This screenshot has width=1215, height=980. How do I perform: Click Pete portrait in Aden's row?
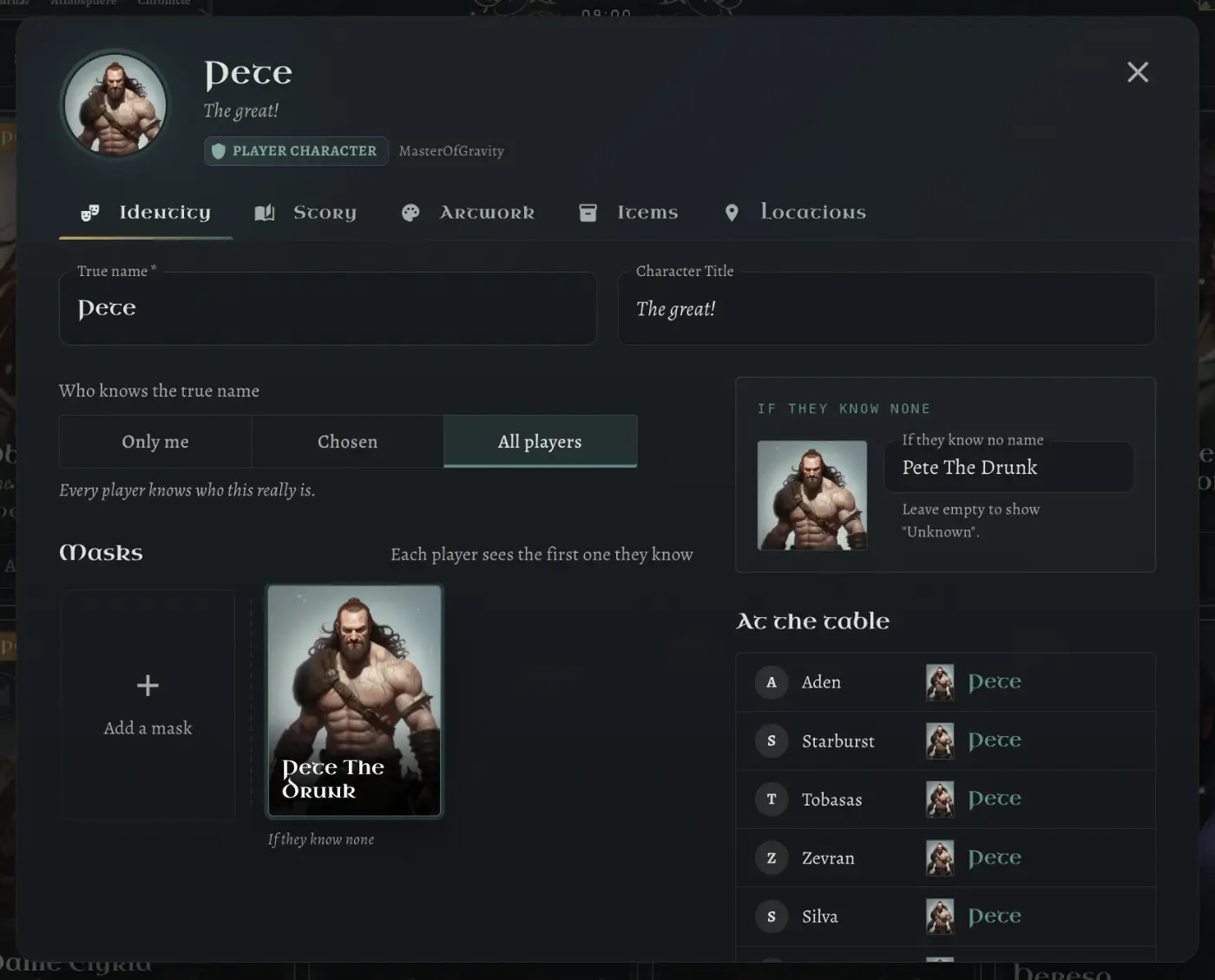tap(940, 682)
